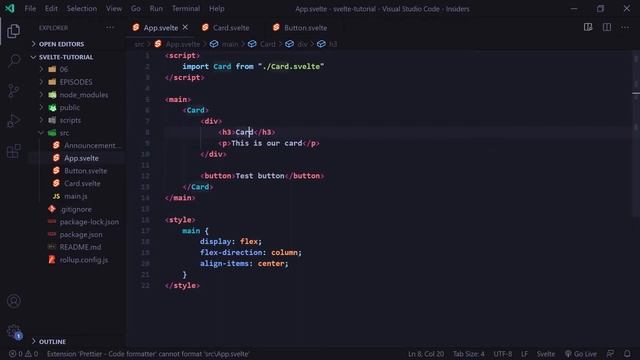This screenshot has width=640, height=360.
Task: Click the Ln 8, Col 20 indicator
Action: coord(426,354)
